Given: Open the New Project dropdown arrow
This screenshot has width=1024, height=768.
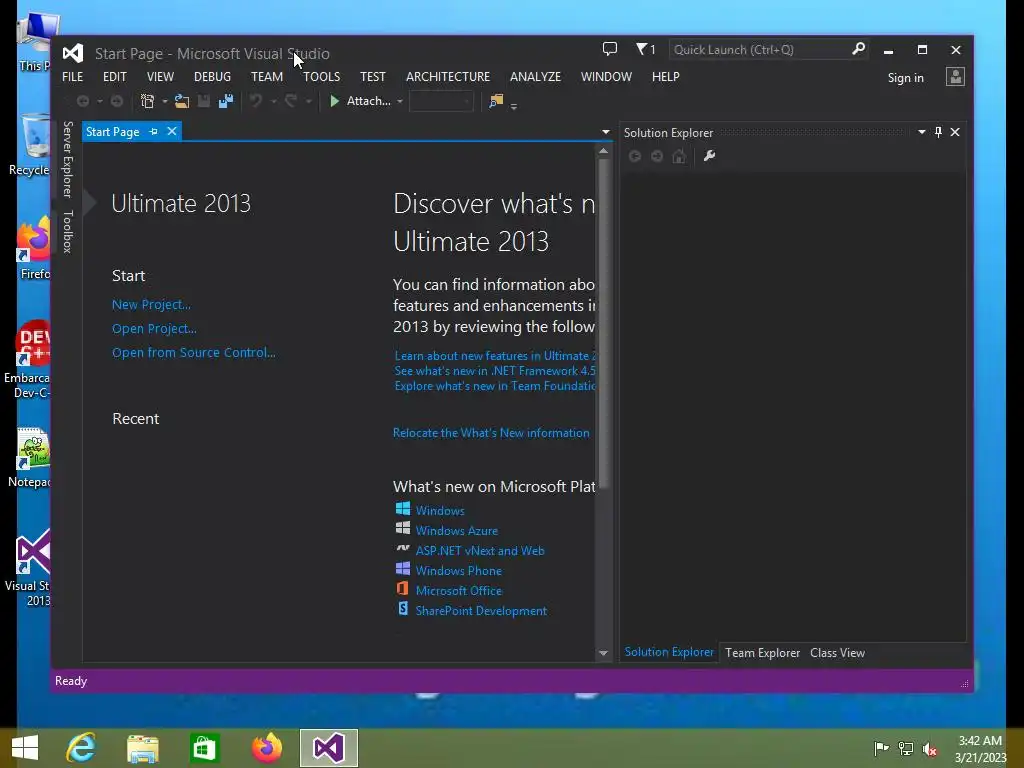Looking at the screenshot, I should [x=165, y=102].
